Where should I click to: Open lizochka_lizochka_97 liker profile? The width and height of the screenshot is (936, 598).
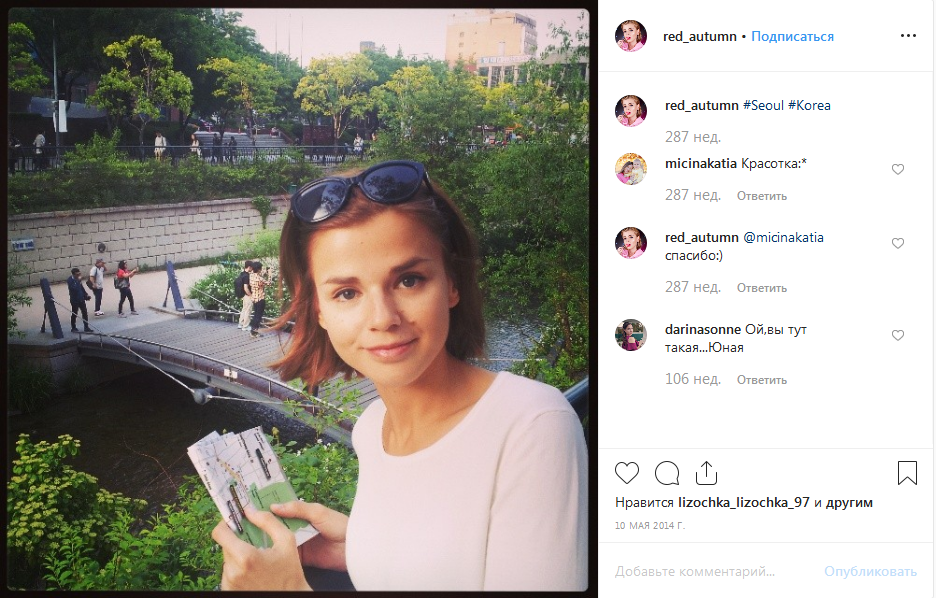(744, 503)
